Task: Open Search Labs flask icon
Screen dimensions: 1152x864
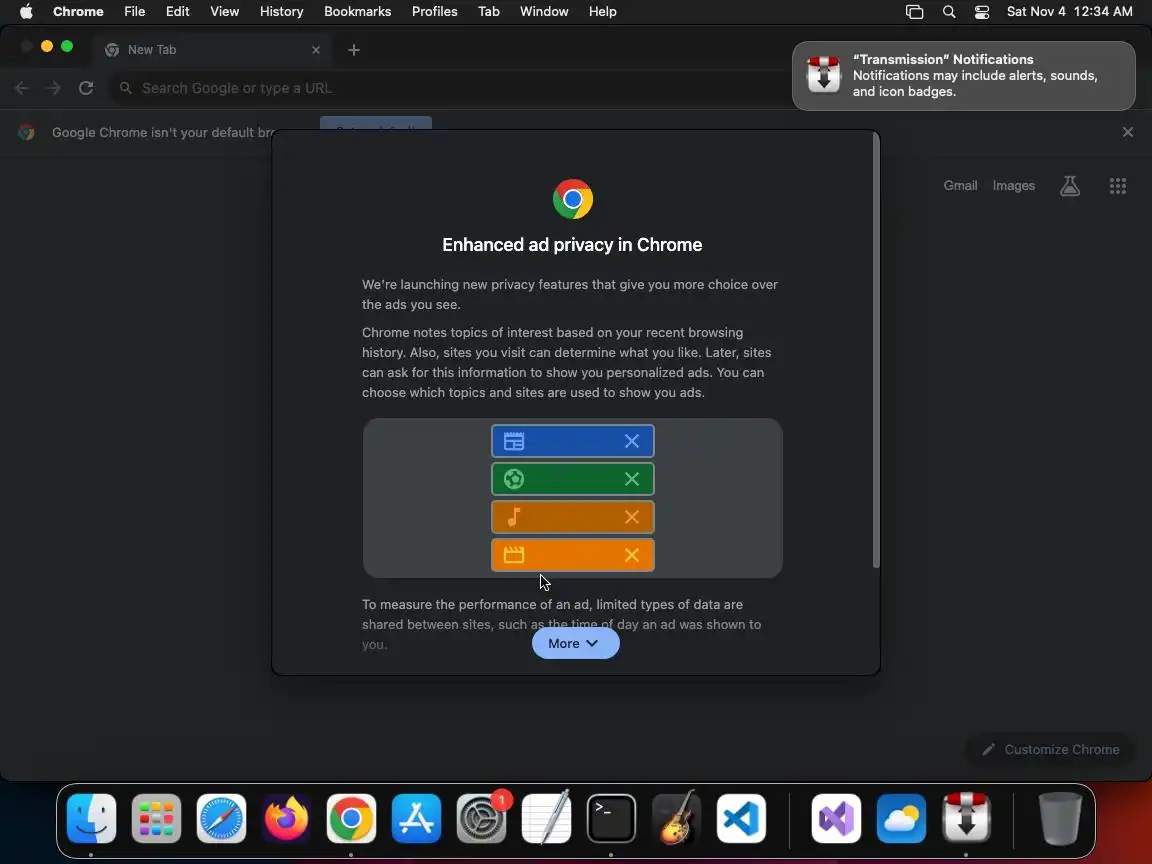Action: pyautogui.click(x=1070, y=186)
